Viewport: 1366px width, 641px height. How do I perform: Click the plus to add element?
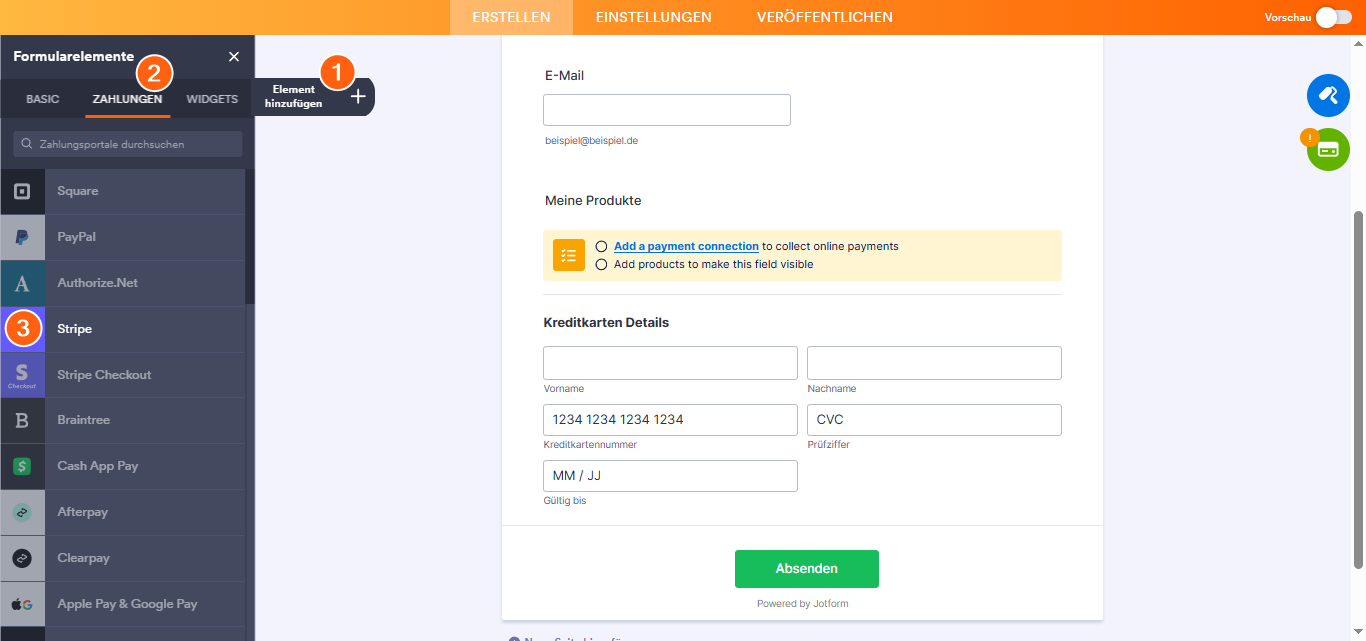(x=358, y=97)
